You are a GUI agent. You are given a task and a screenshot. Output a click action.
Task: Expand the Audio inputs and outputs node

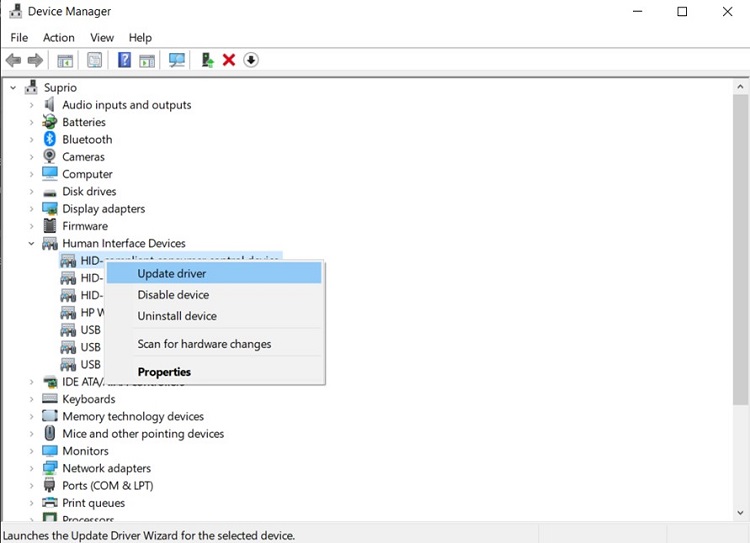click(x=31, y=105)
